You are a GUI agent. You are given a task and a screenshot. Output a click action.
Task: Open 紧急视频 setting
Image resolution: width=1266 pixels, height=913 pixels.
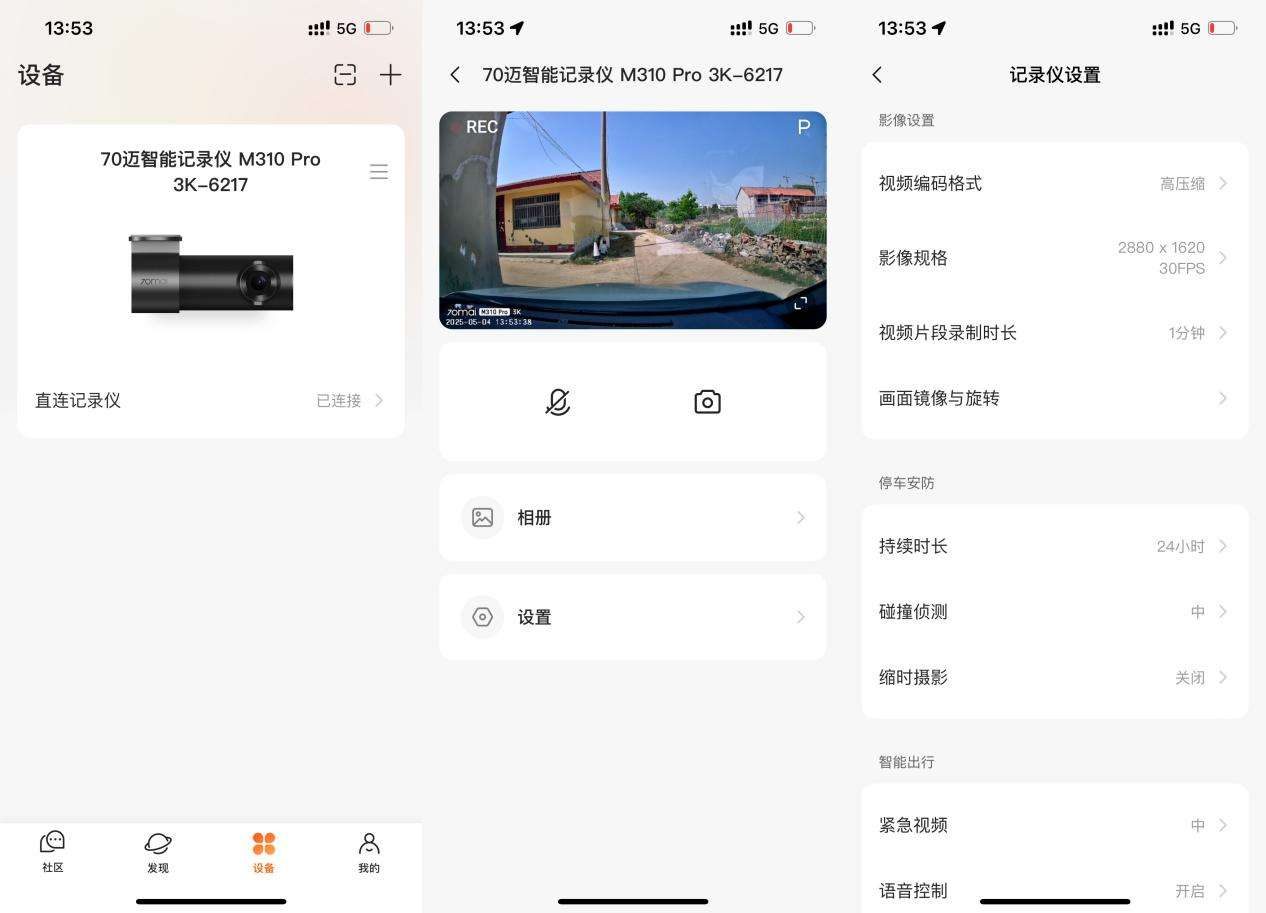(x=1055, y=825)
